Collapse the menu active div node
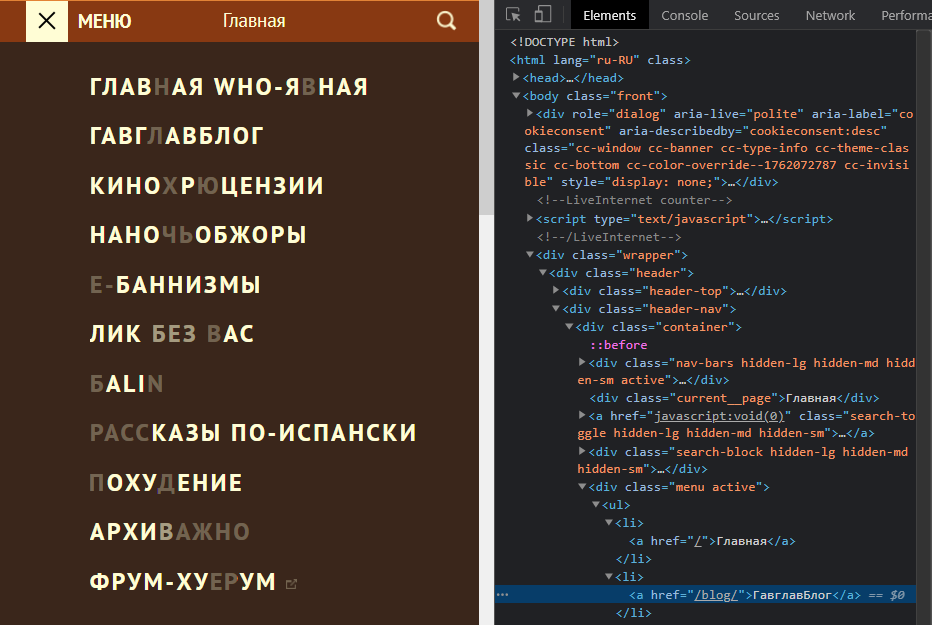Screen dimensions: 932x625 click(583, 488)
